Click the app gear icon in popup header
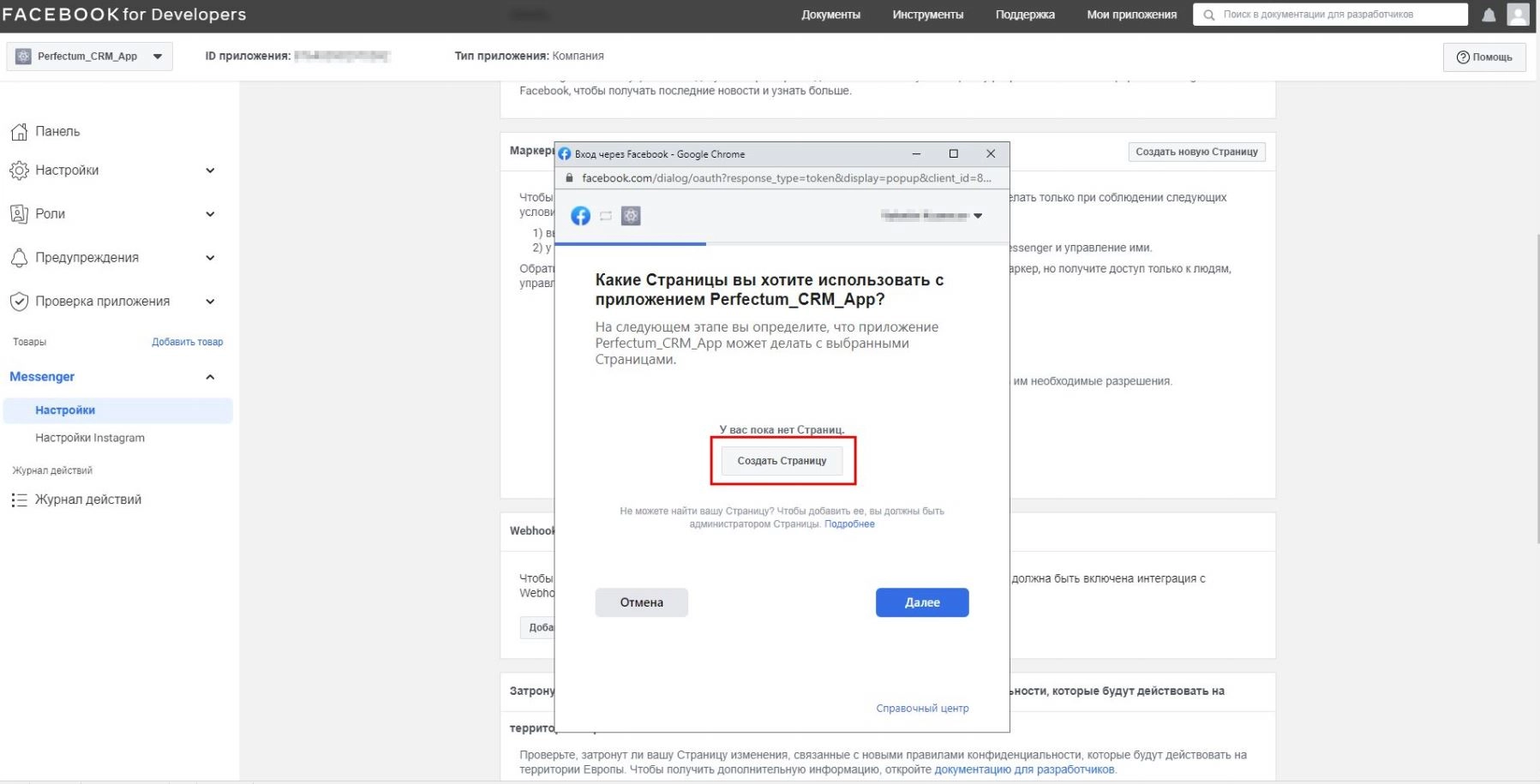This screenshot has height=784, width=1540. pyautogui.click(x=631, y=216)
